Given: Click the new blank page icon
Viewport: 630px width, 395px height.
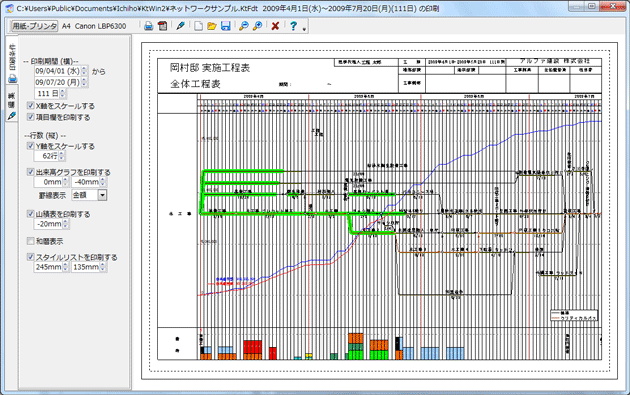Looking at the screenshot, I should pos(198,26).
